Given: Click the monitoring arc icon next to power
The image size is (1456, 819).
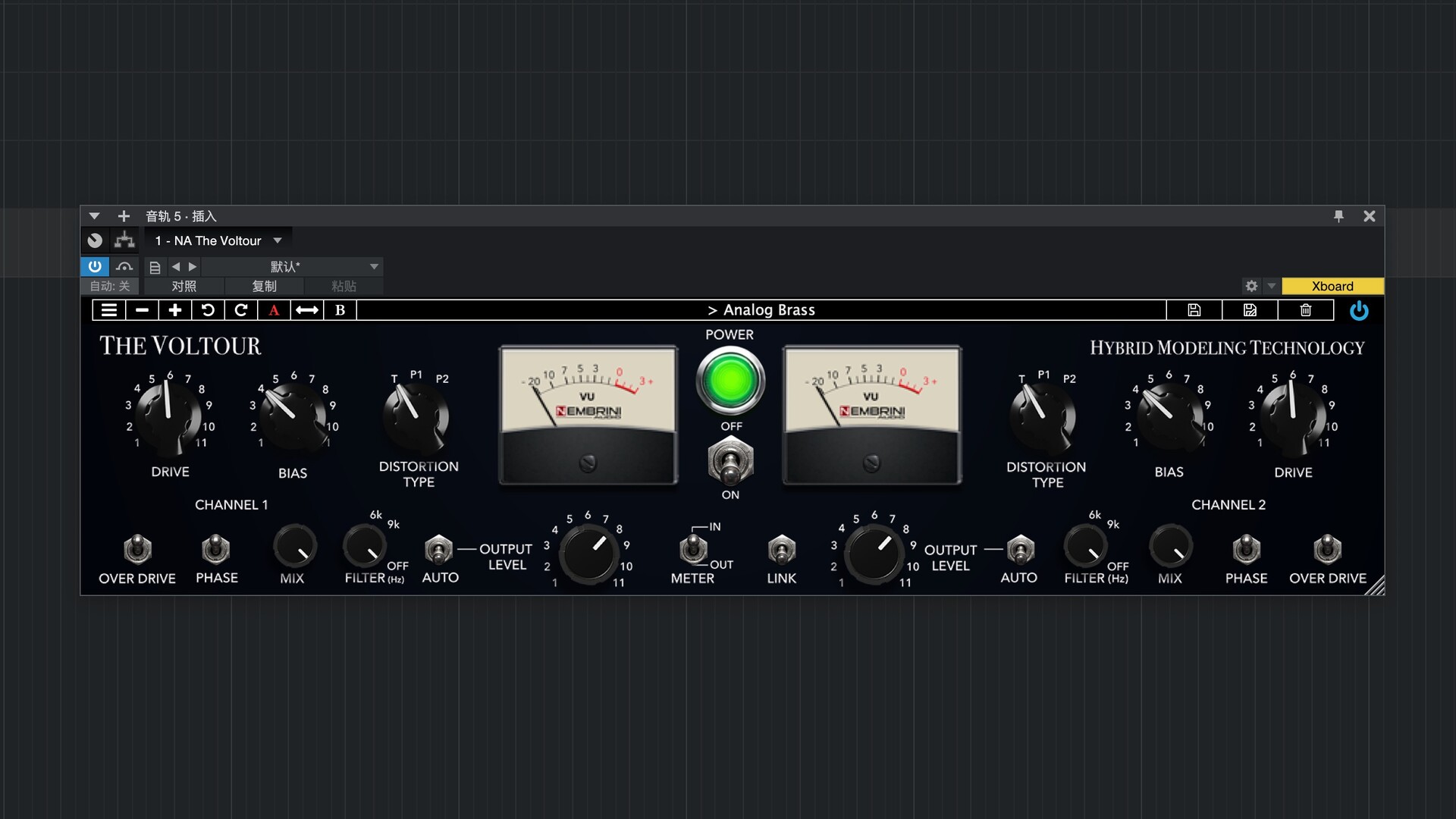Looking at the screenshot, I should pyautogui.click(x=124, y=266).
